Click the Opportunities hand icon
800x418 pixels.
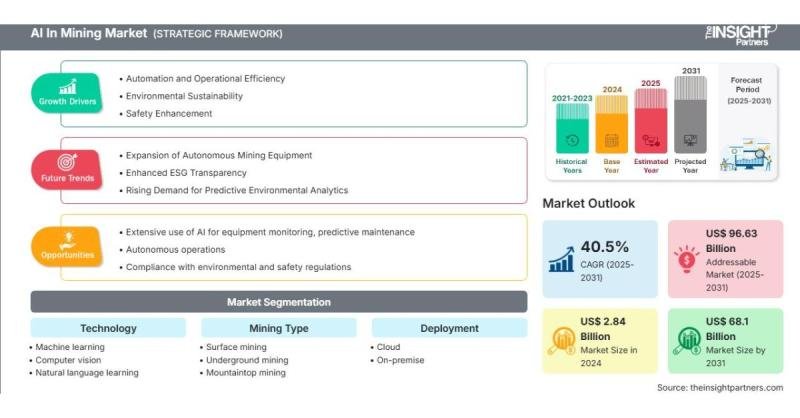coord(68,238)
